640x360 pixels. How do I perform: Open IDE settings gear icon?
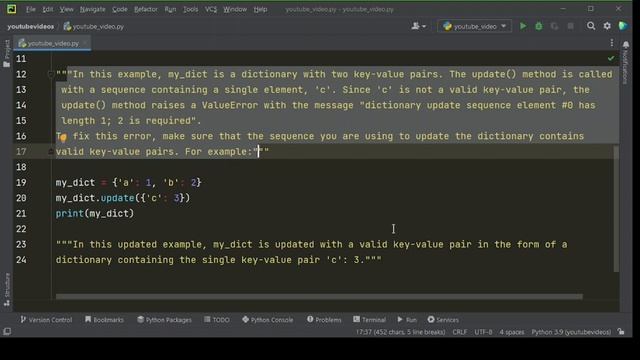pos(607,26)
